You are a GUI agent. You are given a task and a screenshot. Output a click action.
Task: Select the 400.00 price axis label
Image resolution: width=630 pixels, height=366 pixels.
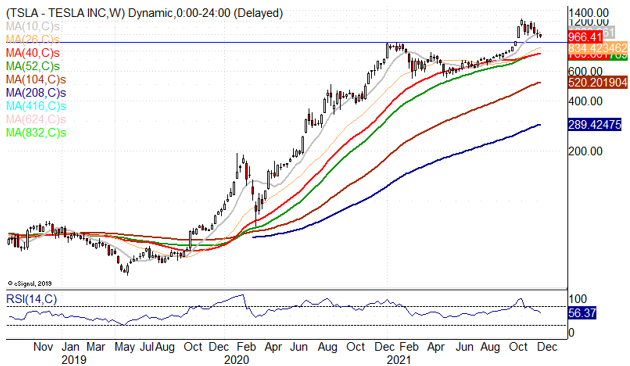click(585, 101)
